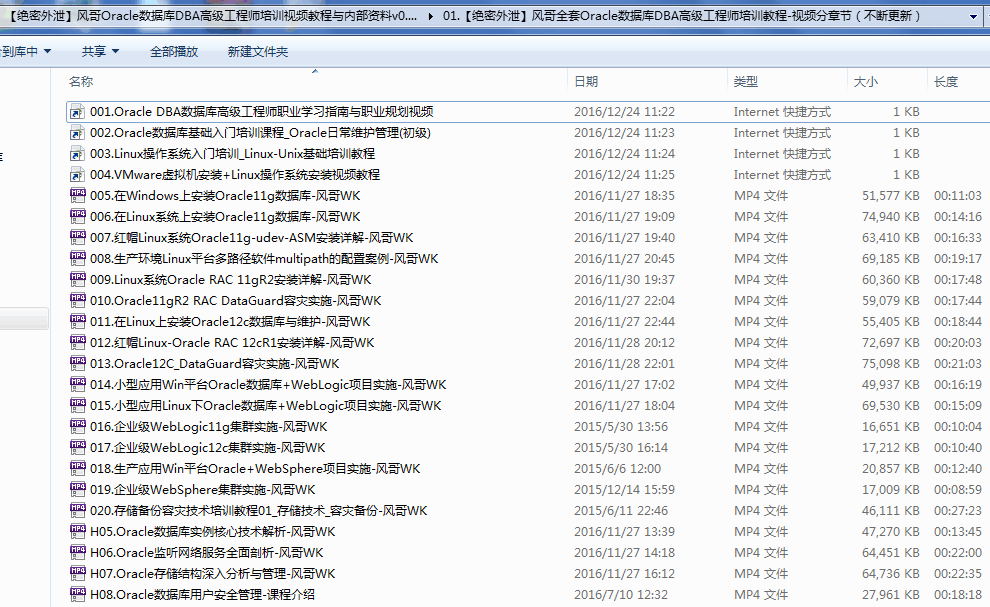Viewport: 990px width, 607px height.
Task: Select file name 013.Oracle12C_DataGuard容灾实施-风哥WK
Action: click(x=215, y=364)
